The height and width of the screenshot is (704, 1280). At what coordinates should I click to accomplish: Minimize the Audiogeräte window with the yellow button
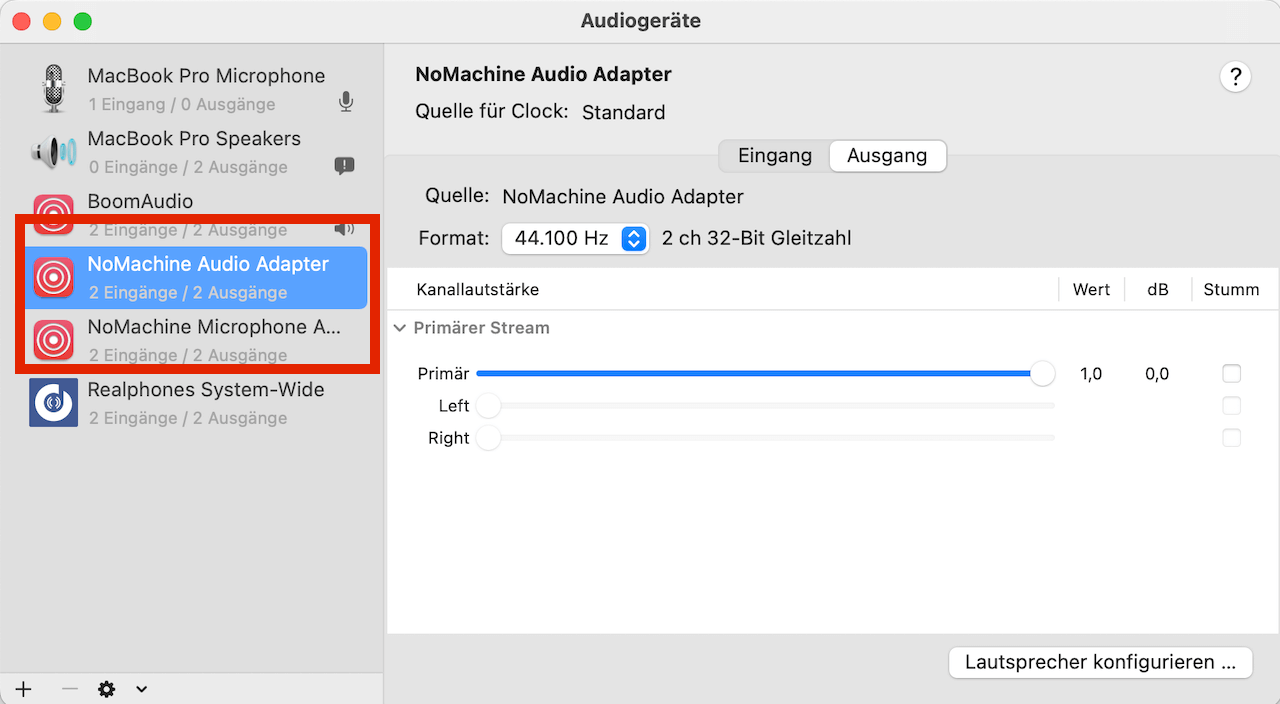pos(52,21)
